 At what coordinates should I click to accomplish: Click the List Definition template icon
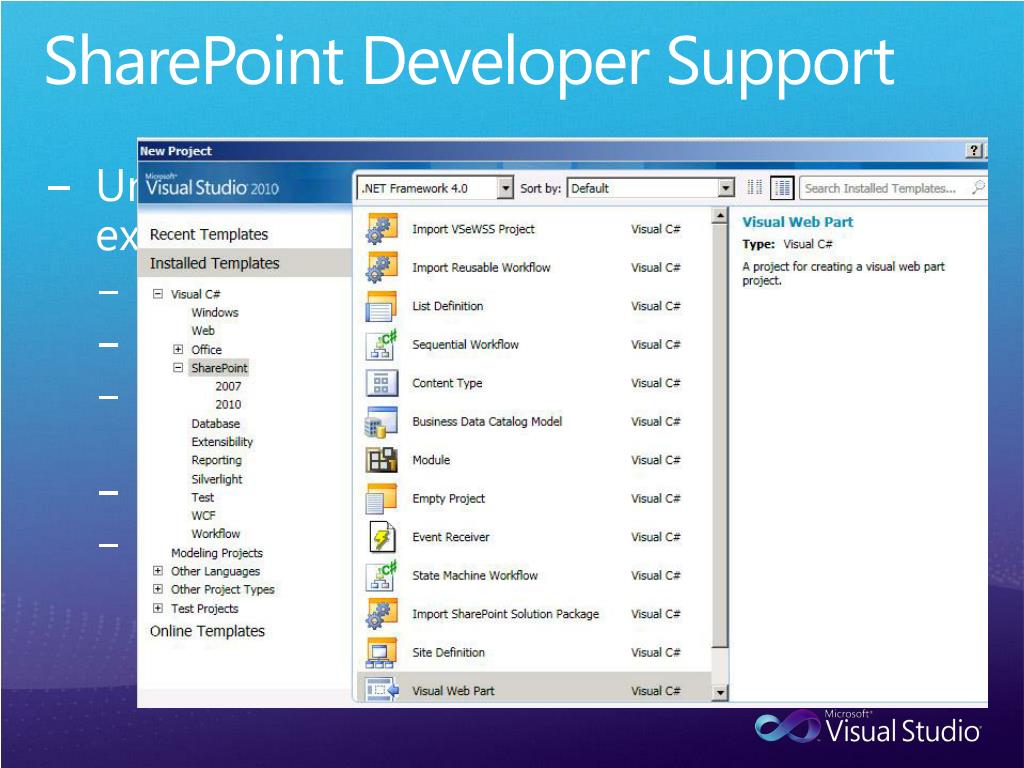pos(381,306)
